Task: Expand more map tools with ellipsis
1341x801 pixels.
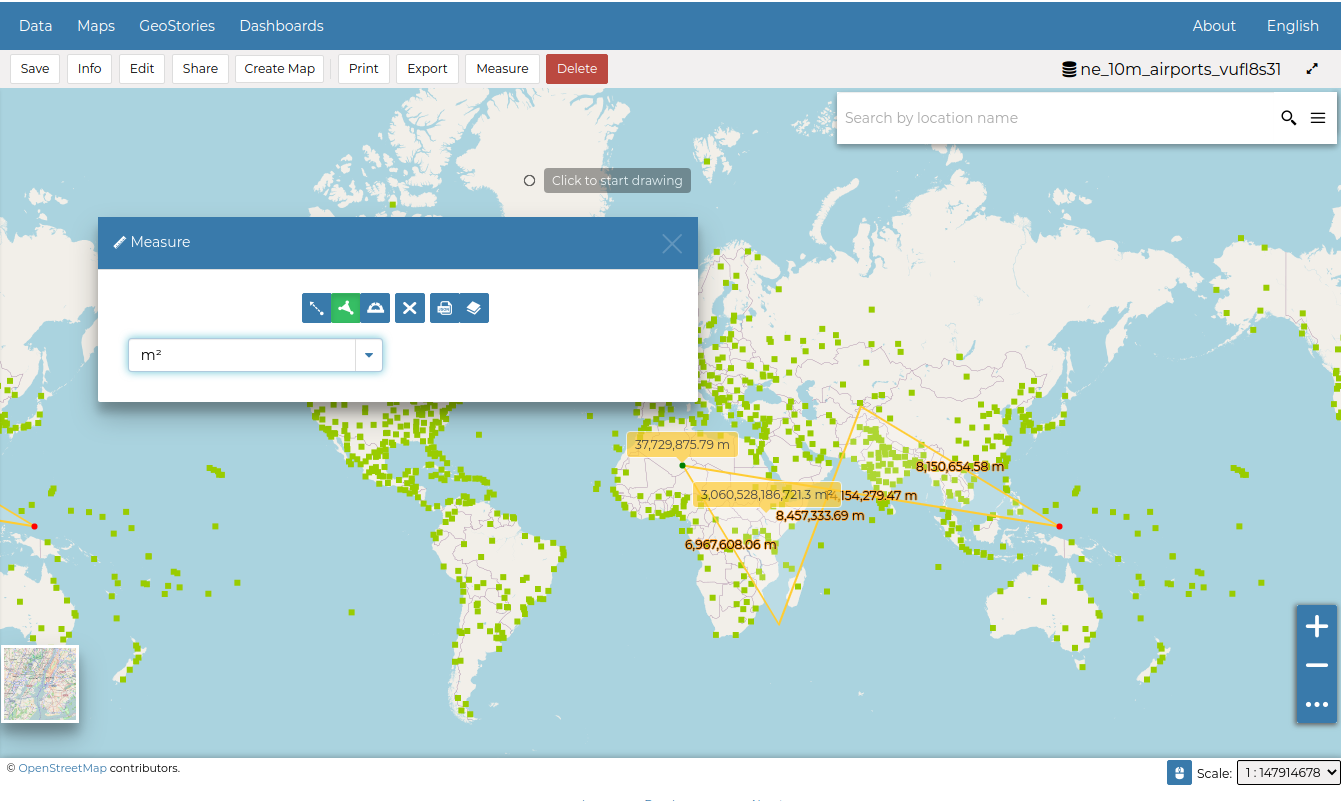Action: (1316, 704)
